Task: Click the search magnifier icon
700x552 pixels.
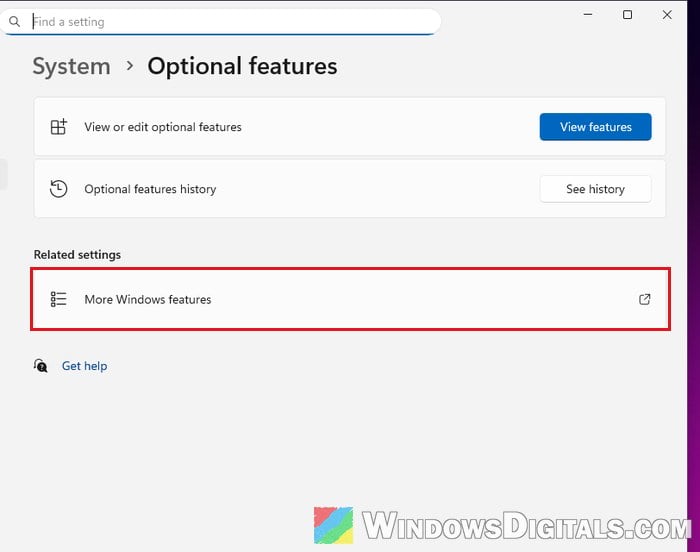Action: (x=14, y=21)
